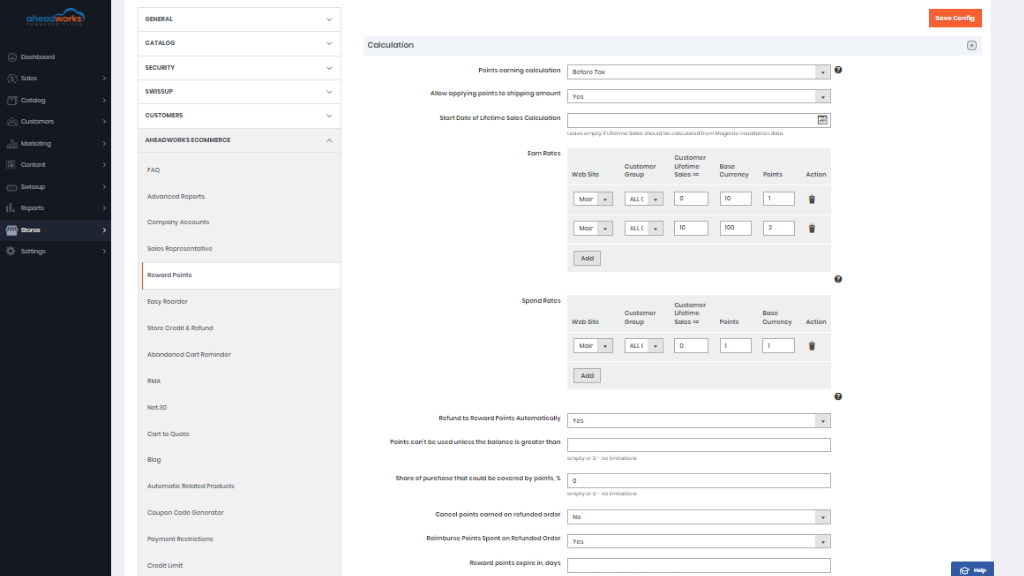Open Customer Group dropdown in first Earn Rates row
Image resolution: width=1024 pixels, height=576 pixels.
(644, 199)
